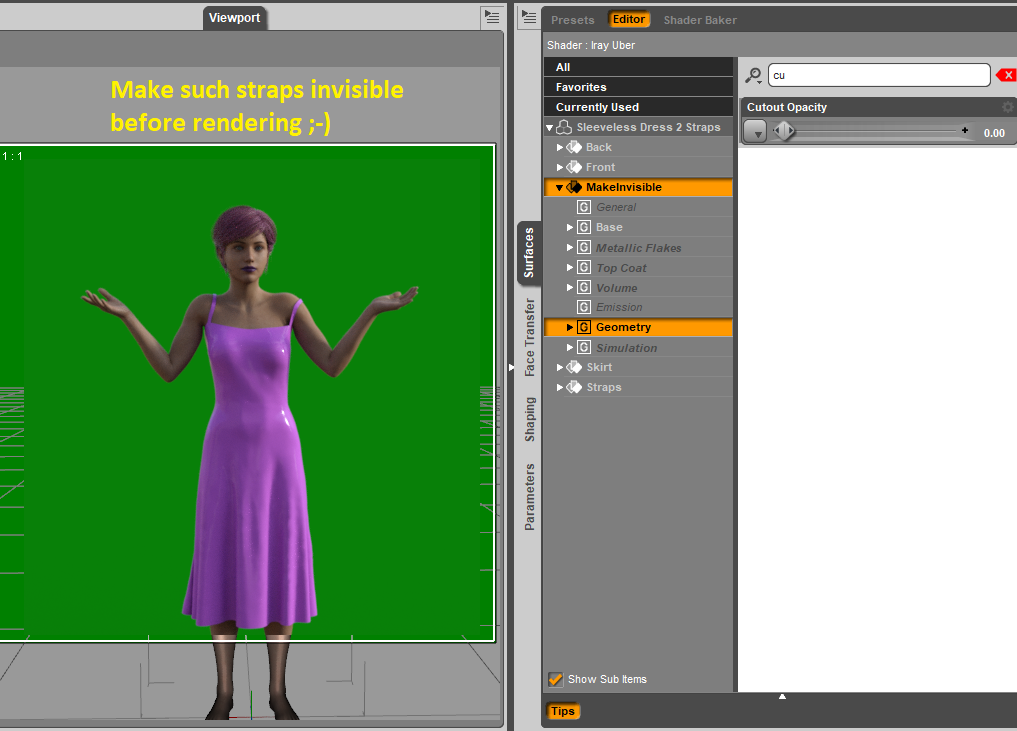Select the Viewport tab
Viewport: 1017px width, 731px height.
[x=234, y=18]
